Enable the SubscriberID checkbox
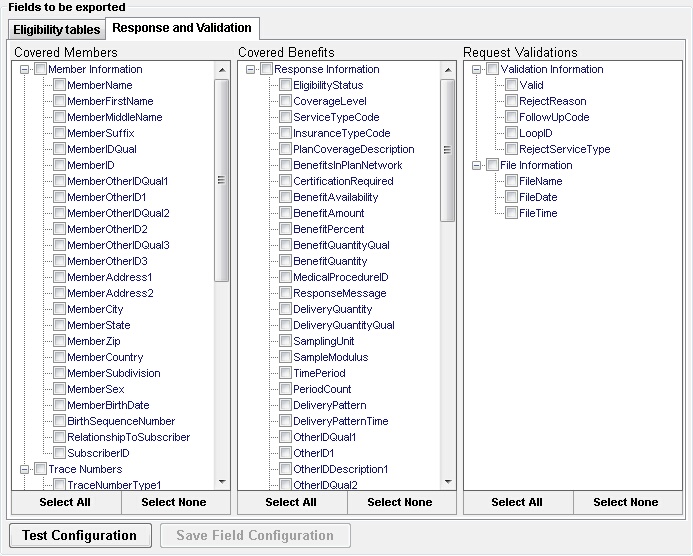The width and height of the screenshot is (693, 556). (60, 453)
